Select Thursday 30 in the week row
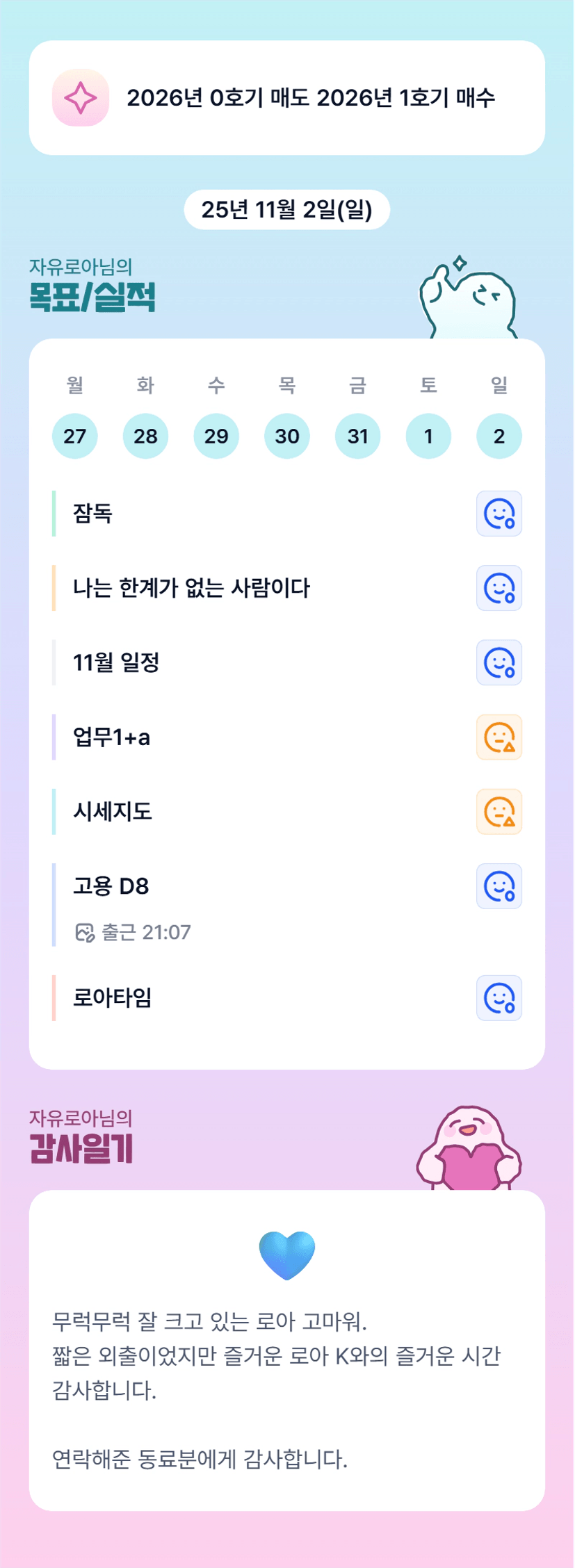The height and width of the screenshot is (1568, 575). coord(287,436)
